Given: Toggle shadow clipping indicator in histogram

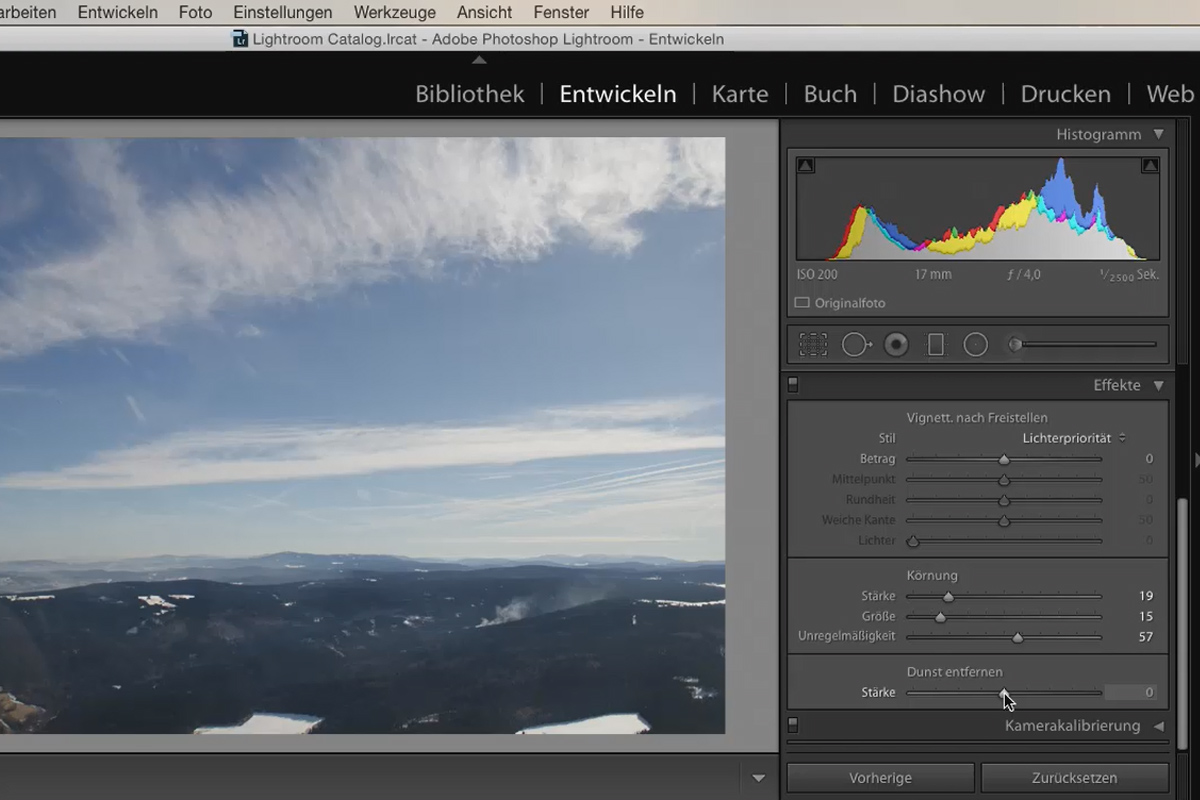Looking at the screenshot, I should 805,165.
